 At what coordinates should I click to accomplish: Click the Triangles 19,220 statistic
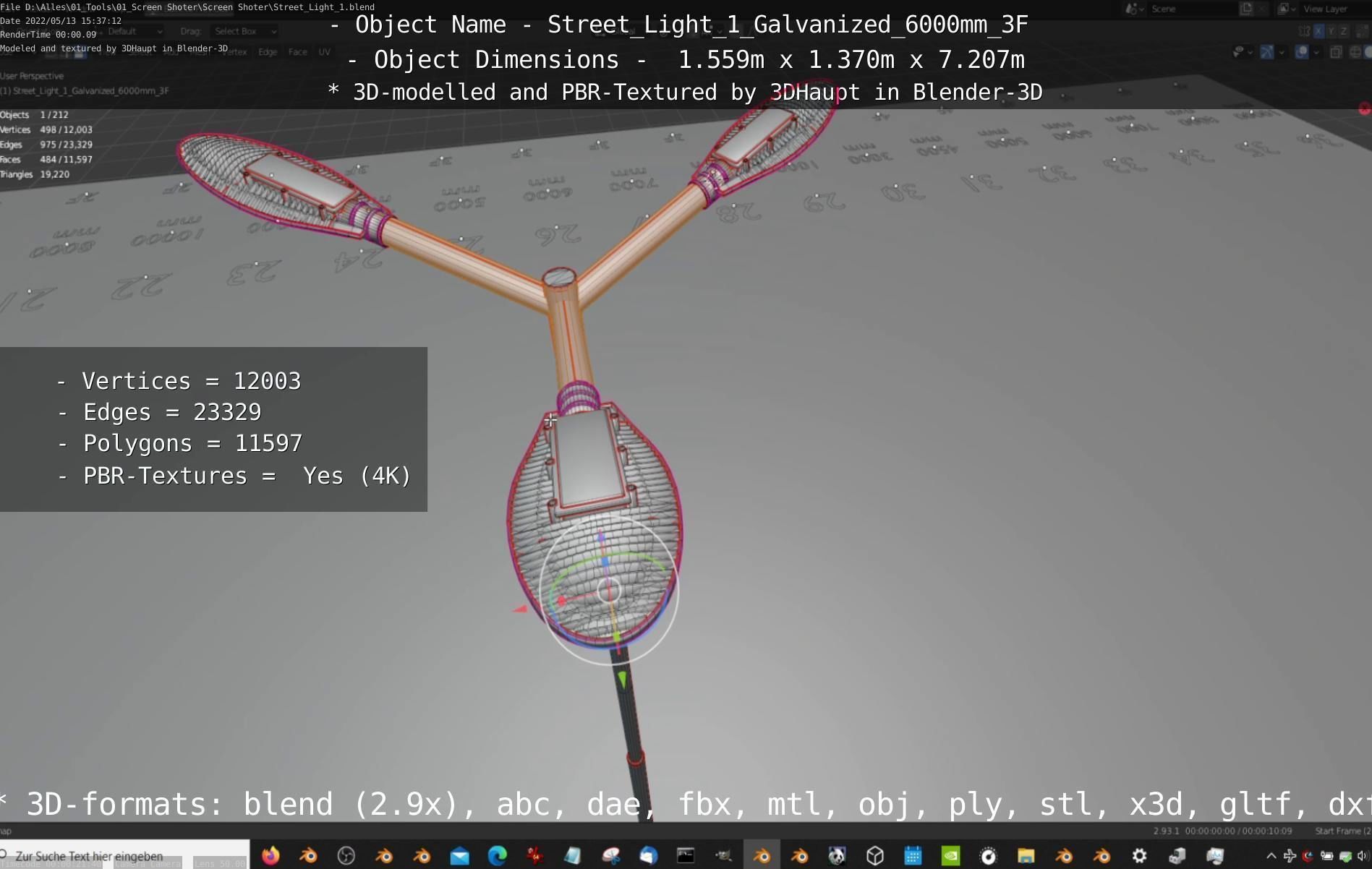(x=35, y=174)
